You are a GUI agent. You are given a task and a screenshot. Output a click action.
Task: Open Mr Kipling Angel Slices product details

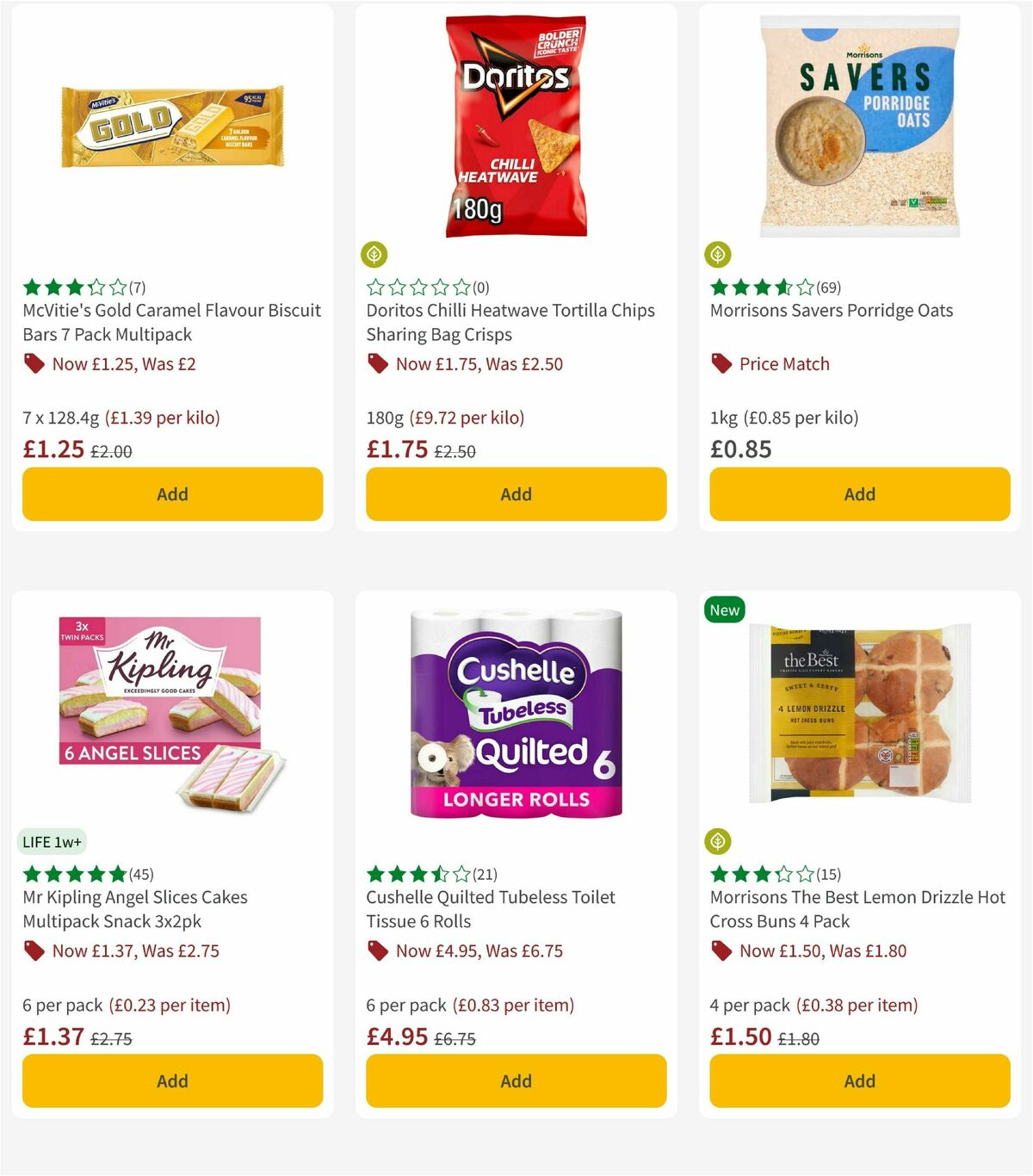coord(133,908)
